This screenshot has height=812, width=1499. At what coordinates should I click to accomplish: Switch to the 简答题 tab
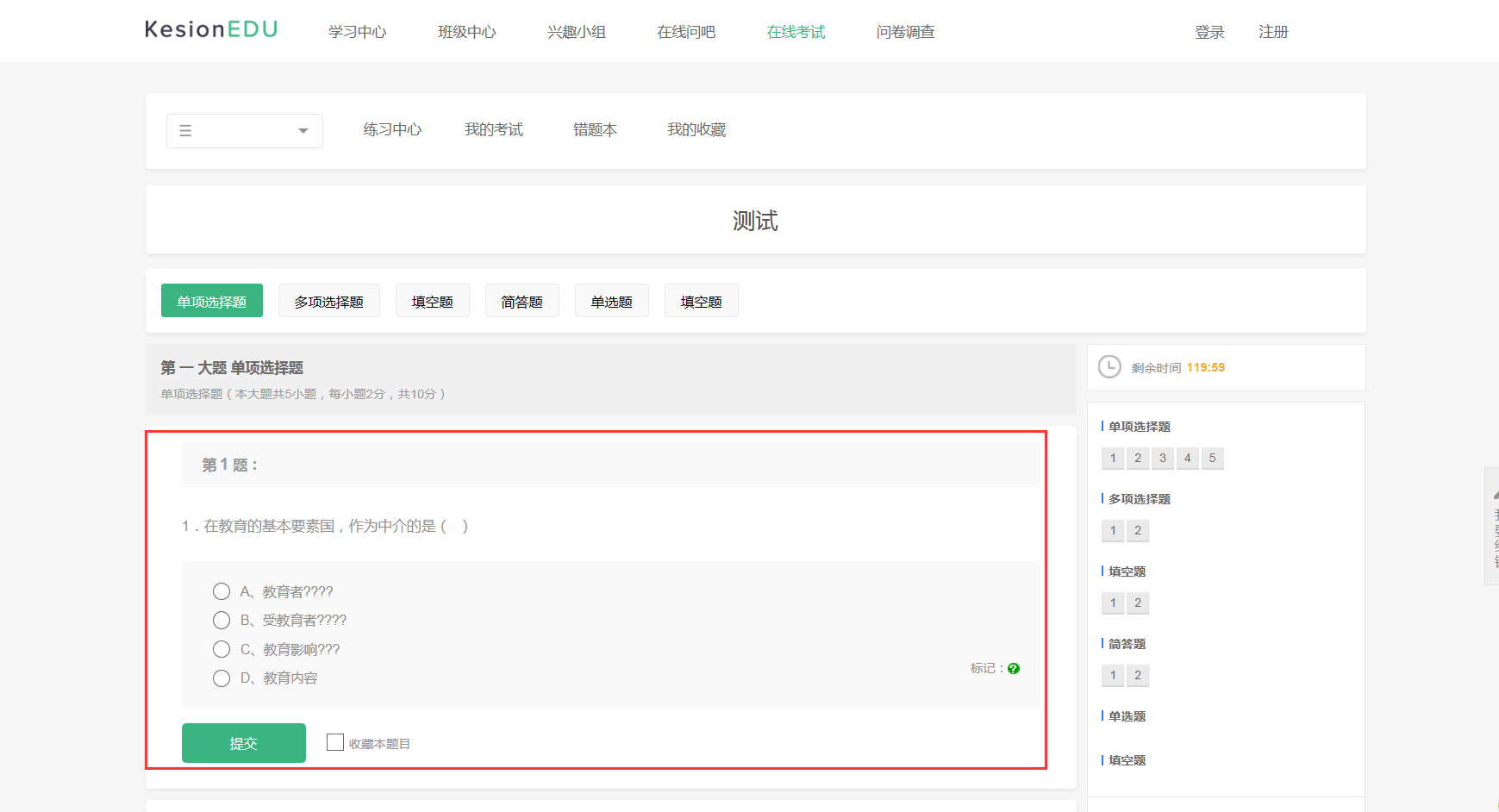pyautogui.click(x=522, y=302)
